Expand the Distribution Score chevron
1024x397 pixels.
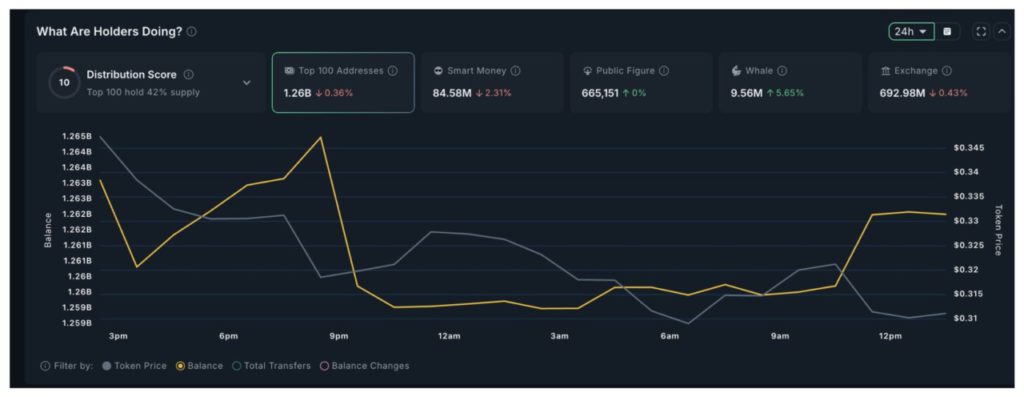(246, 83)
